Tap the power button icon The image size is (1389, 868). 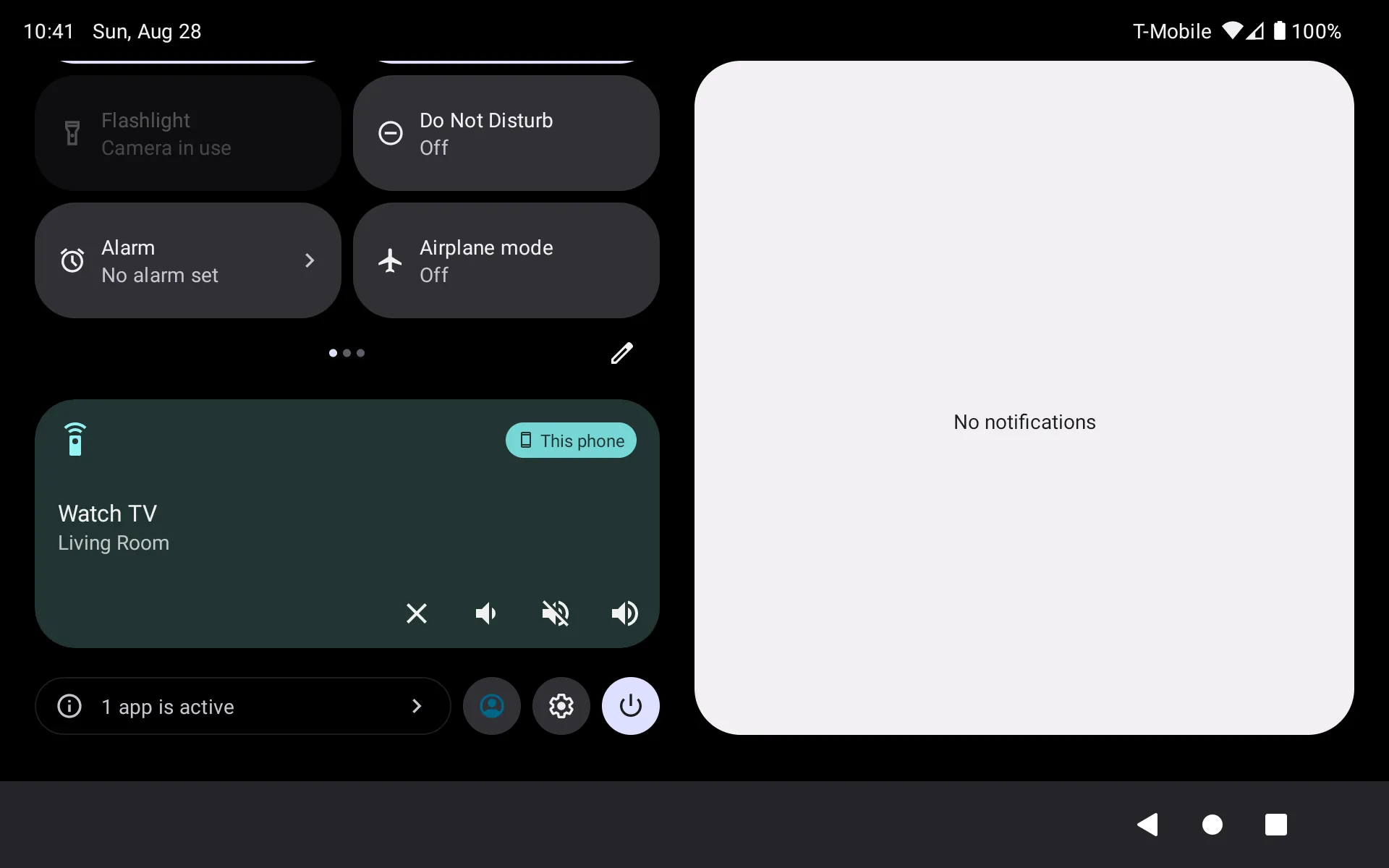[632, 706]
